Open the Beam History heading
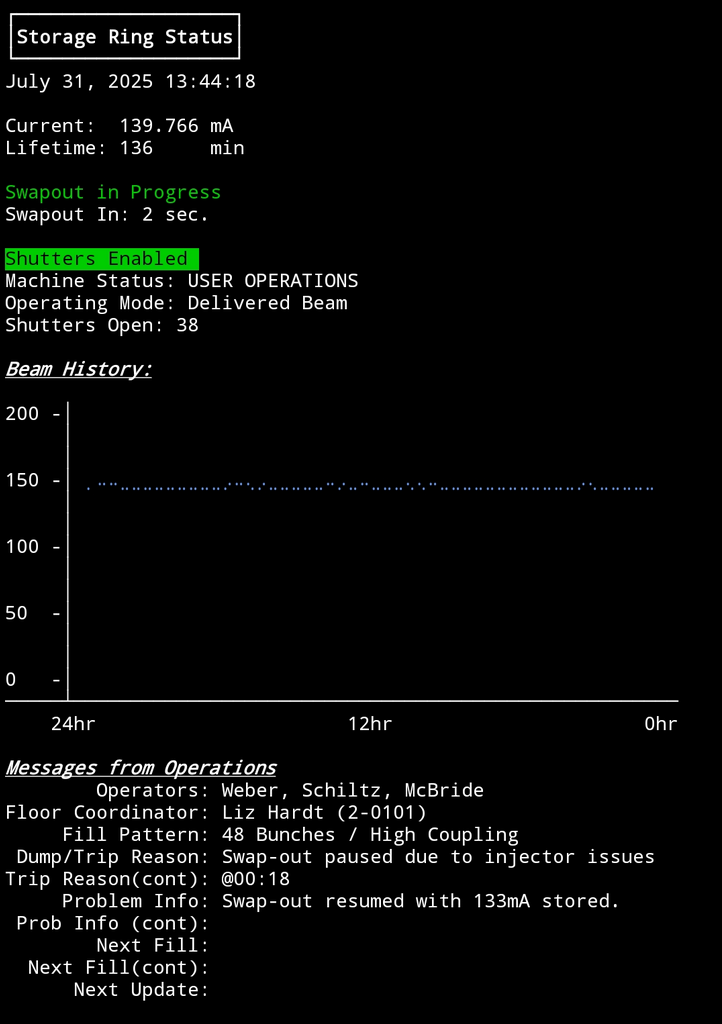Image resolution: width=722 pixels, height=1024 pixels. click(x=79, y=369)
